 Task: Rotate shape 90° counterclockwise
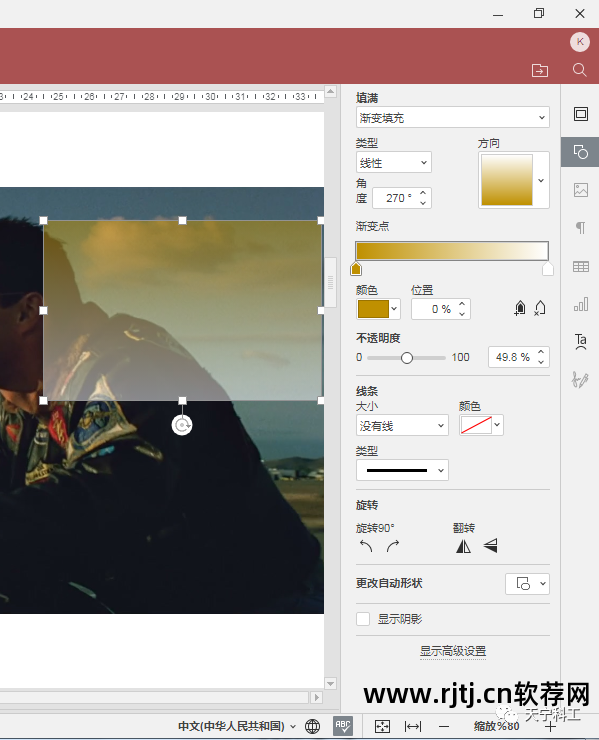[x=366, y=546]
